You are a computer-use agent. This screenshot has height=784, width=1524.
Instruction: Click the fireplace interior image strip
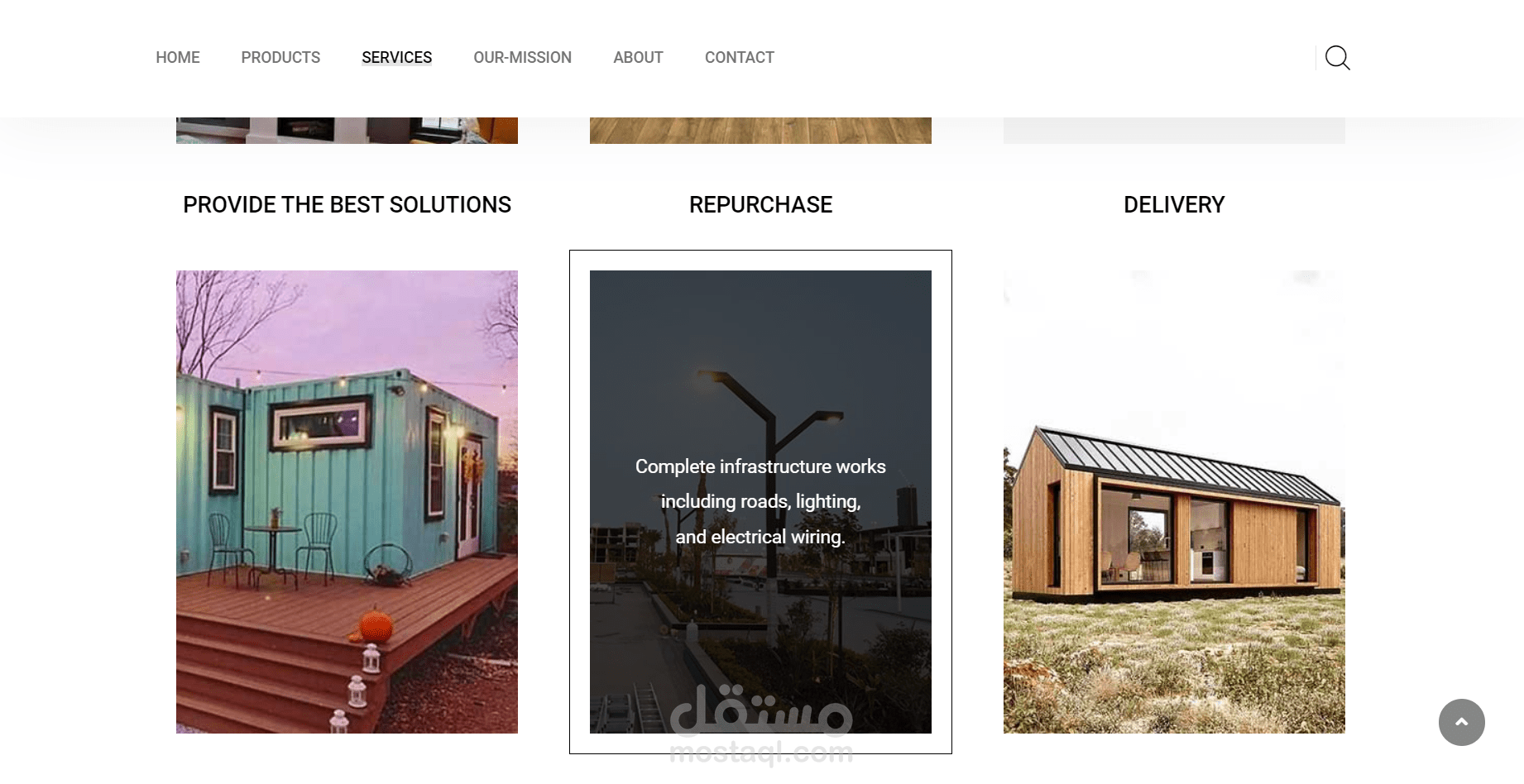(347, 131)
